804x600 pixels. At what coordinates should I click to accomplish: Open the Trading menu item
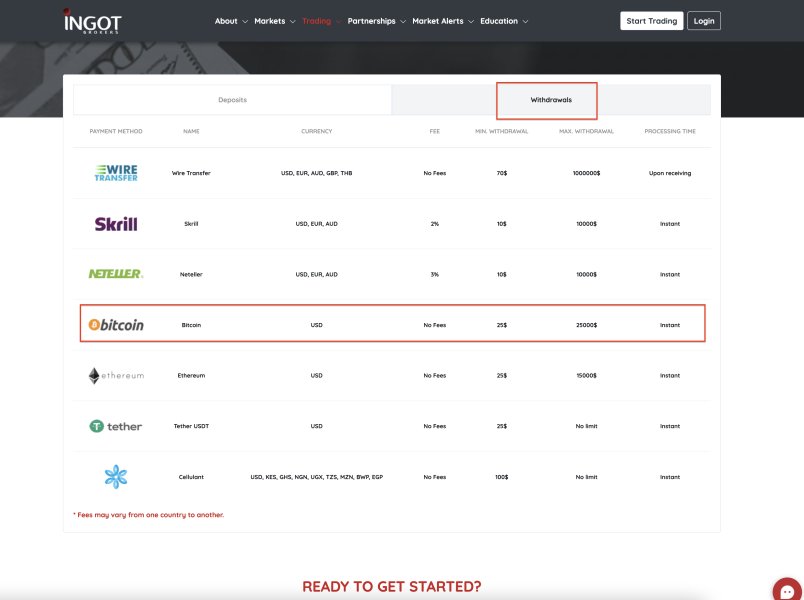316,21
